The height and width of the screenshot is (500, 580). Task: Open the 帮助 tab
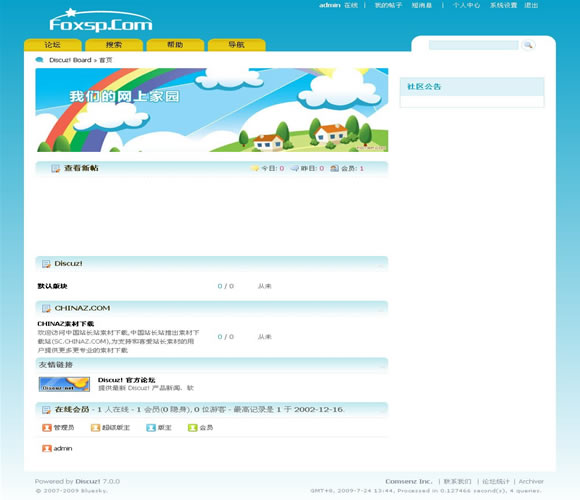pos(175,45)
